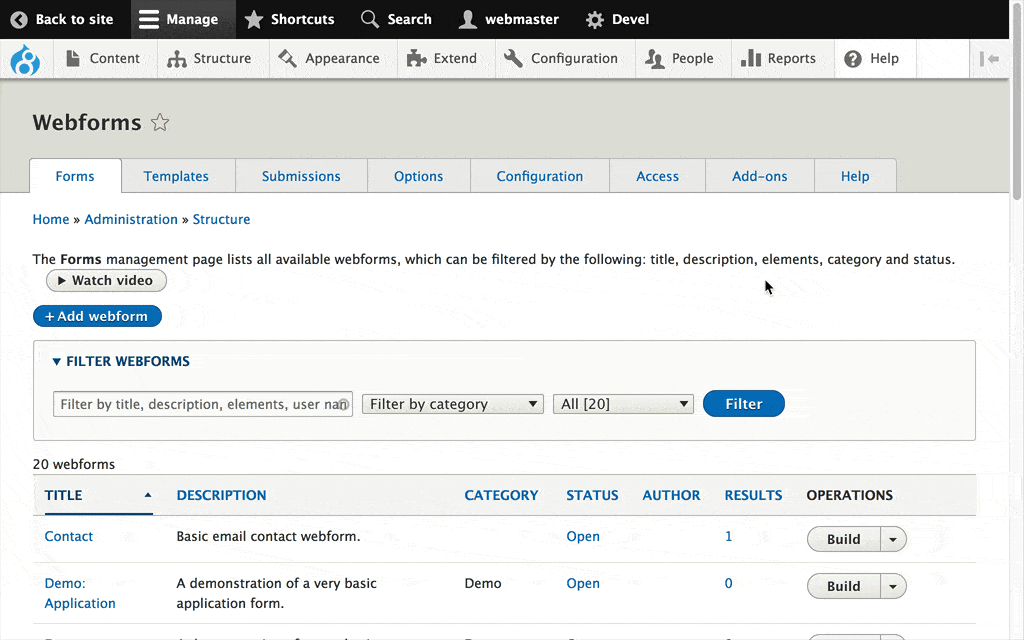
Task: Click the '20 webforms' count text
Action: pos(74,464)
